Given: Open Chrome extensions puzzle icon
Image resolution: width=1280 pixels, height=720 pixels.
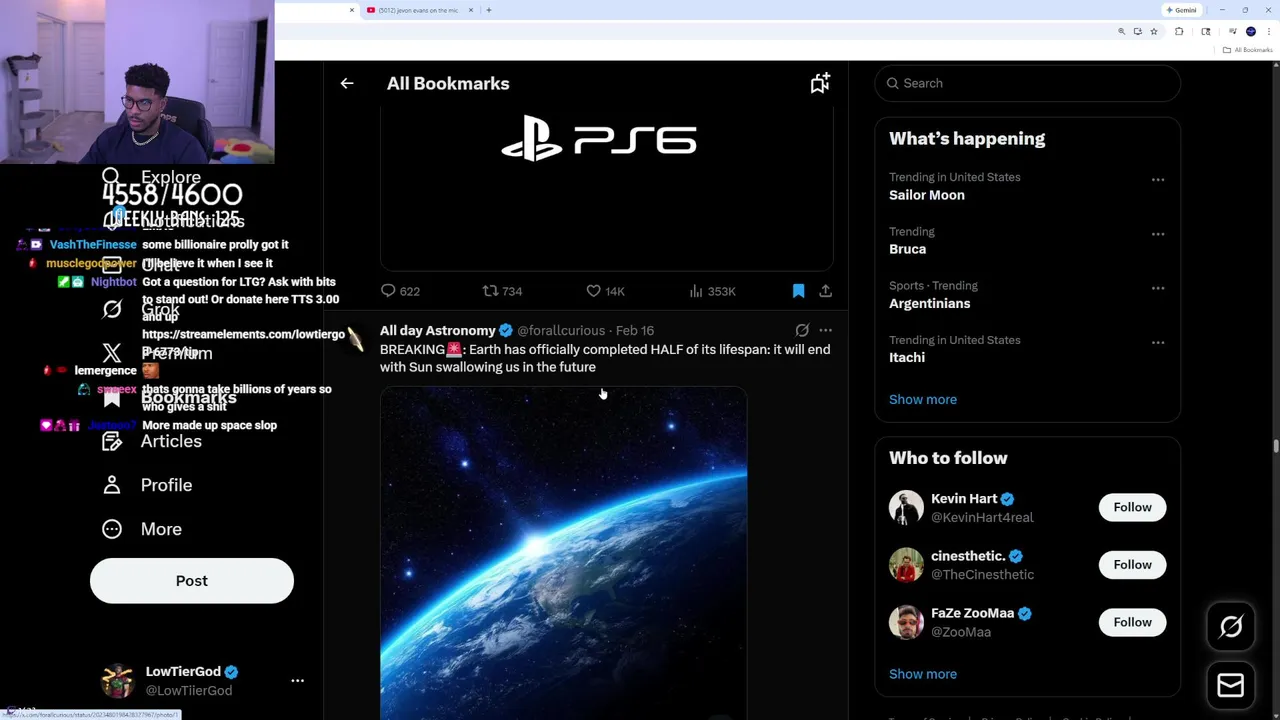Looking at the screenshot, I should pos(1179,32).
